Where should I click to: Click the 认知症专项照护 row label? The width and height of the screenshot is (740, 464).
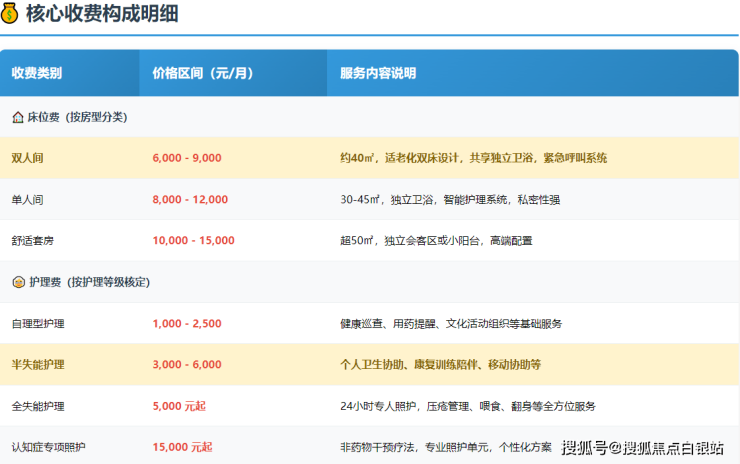[x=48, y=447]
